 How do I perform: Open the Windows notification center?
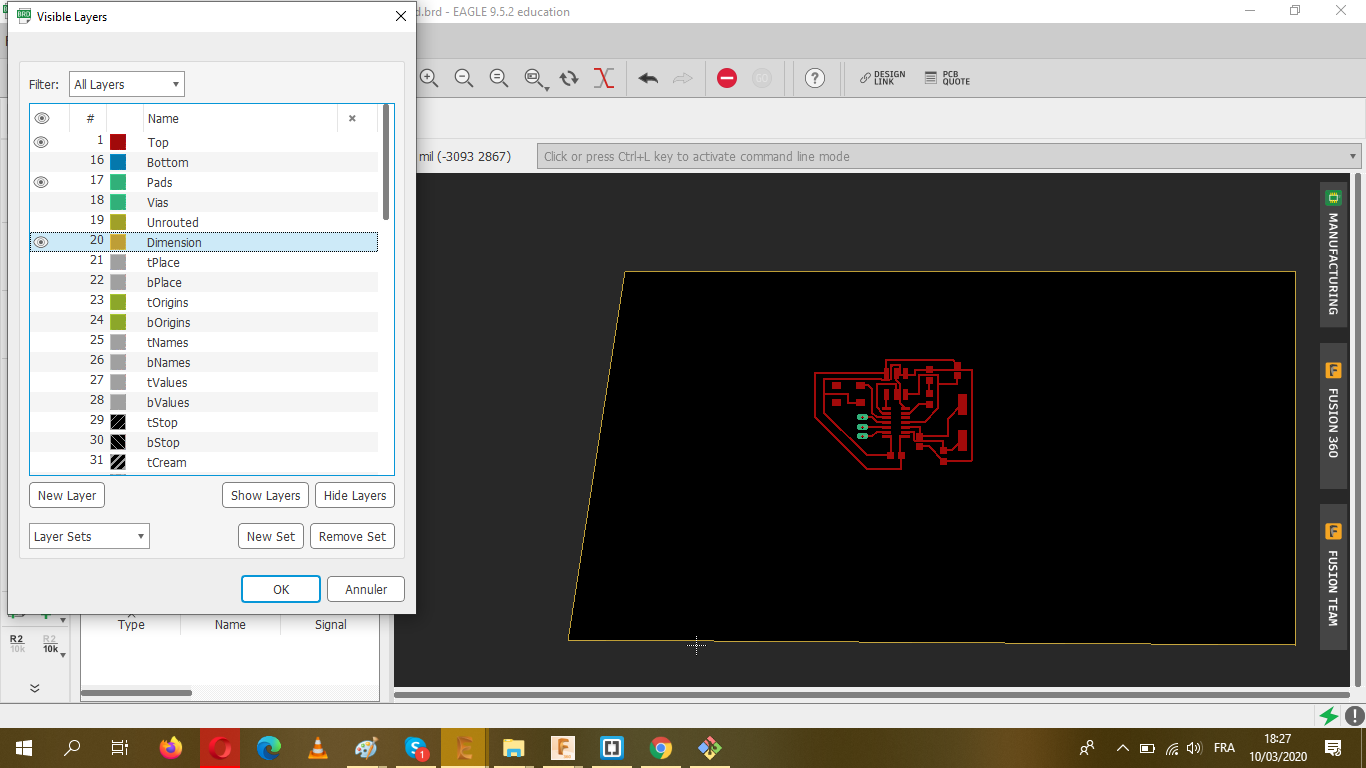(x=1332, y=748)
